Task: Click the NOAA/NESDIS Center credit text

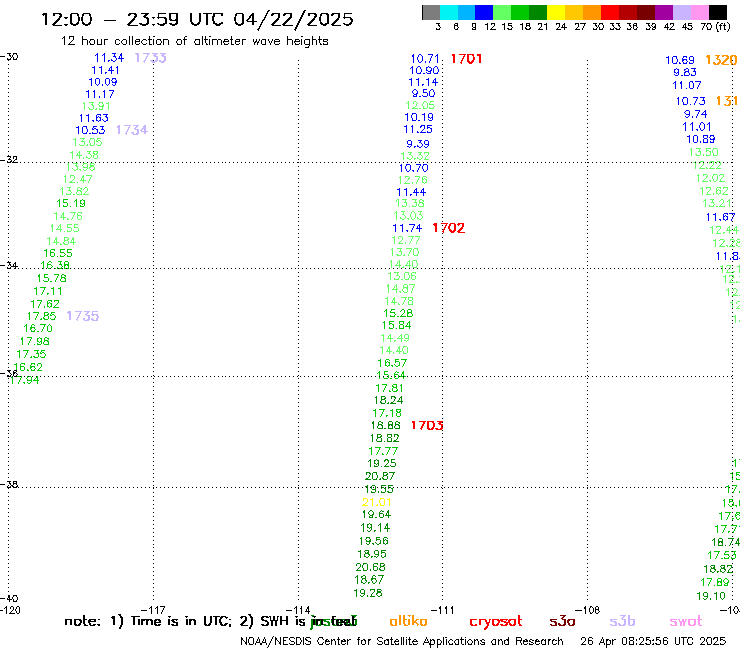Action: (402, 641)
